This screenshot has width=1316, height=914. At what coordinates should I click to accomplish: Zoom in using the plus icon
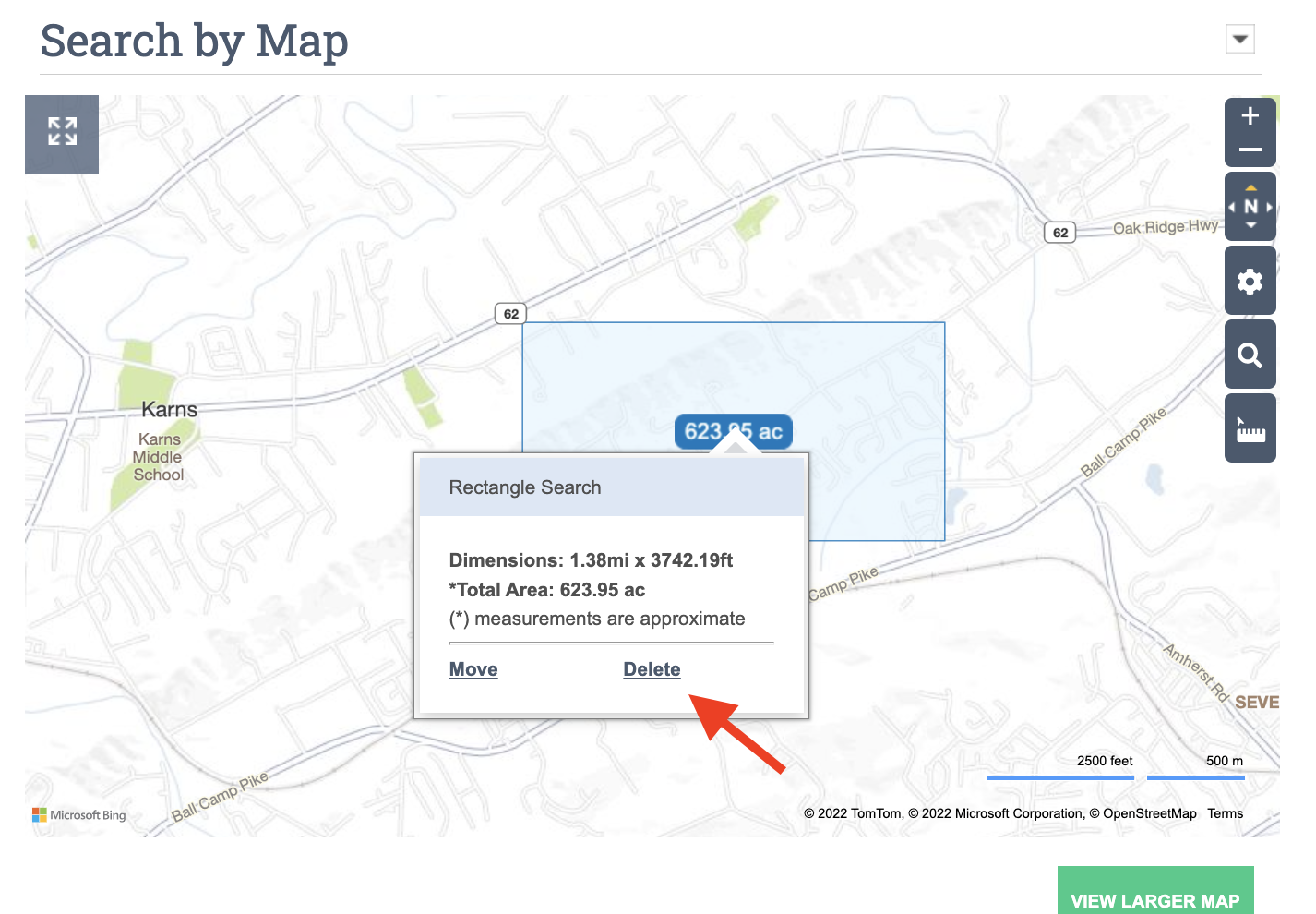(x=1250, y=116)
